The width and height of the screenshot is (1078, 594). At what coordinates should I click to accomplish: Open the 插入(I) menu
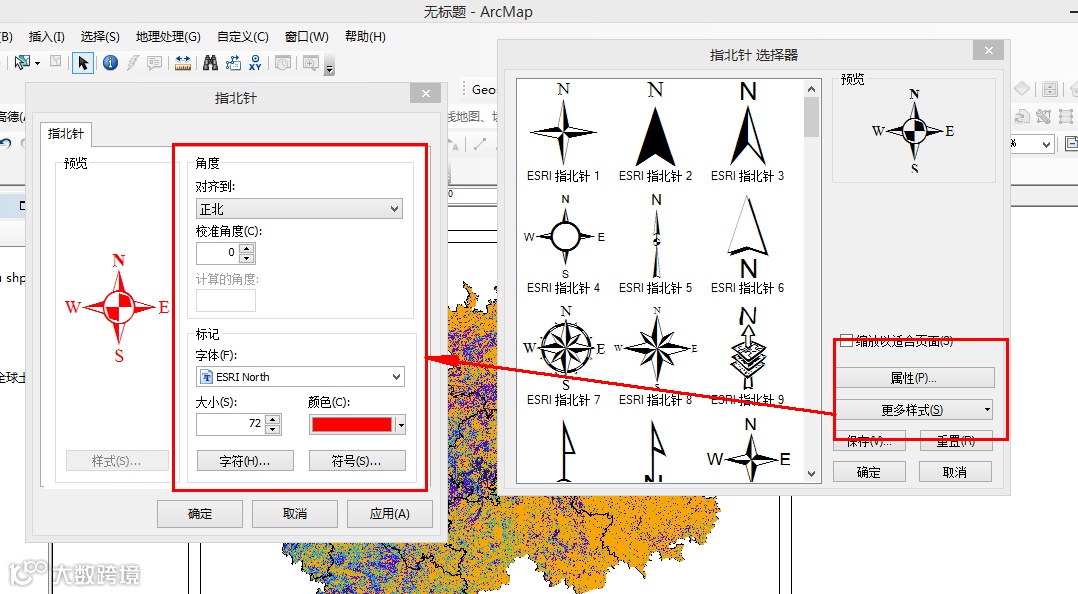point(47,36)
